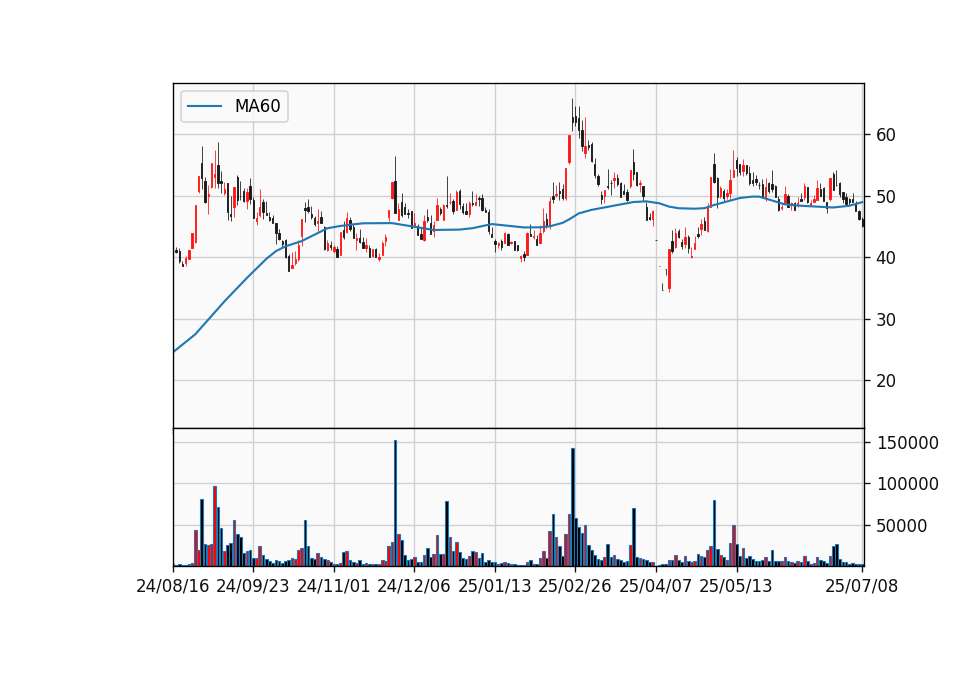Click the 25/01/13 date label

coord(495,586)
